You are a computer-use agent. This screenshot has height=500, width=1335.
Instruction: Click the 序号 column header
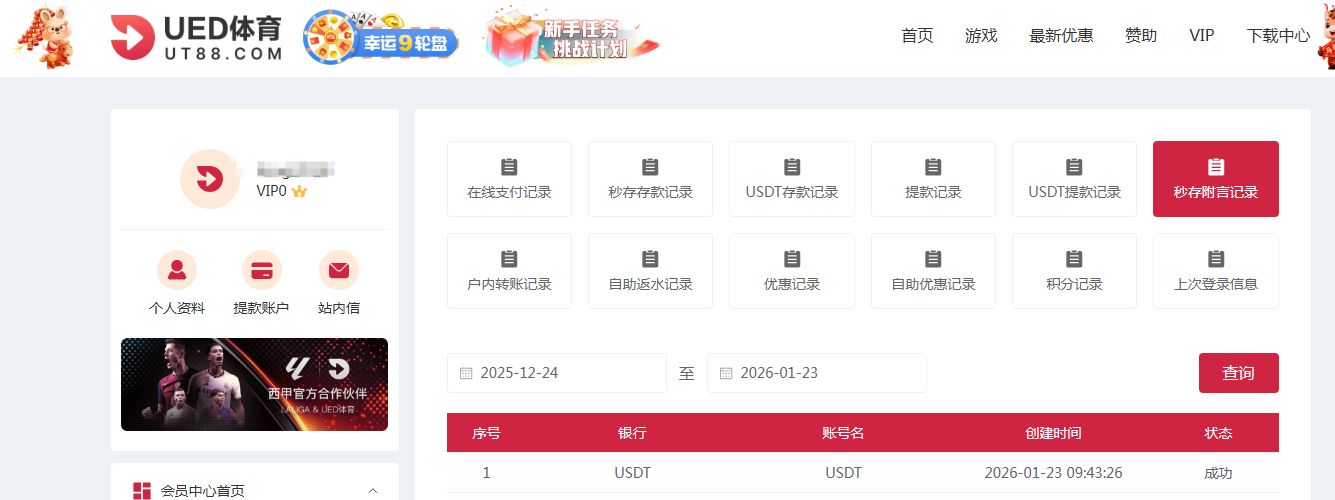(x=486, y=433)
